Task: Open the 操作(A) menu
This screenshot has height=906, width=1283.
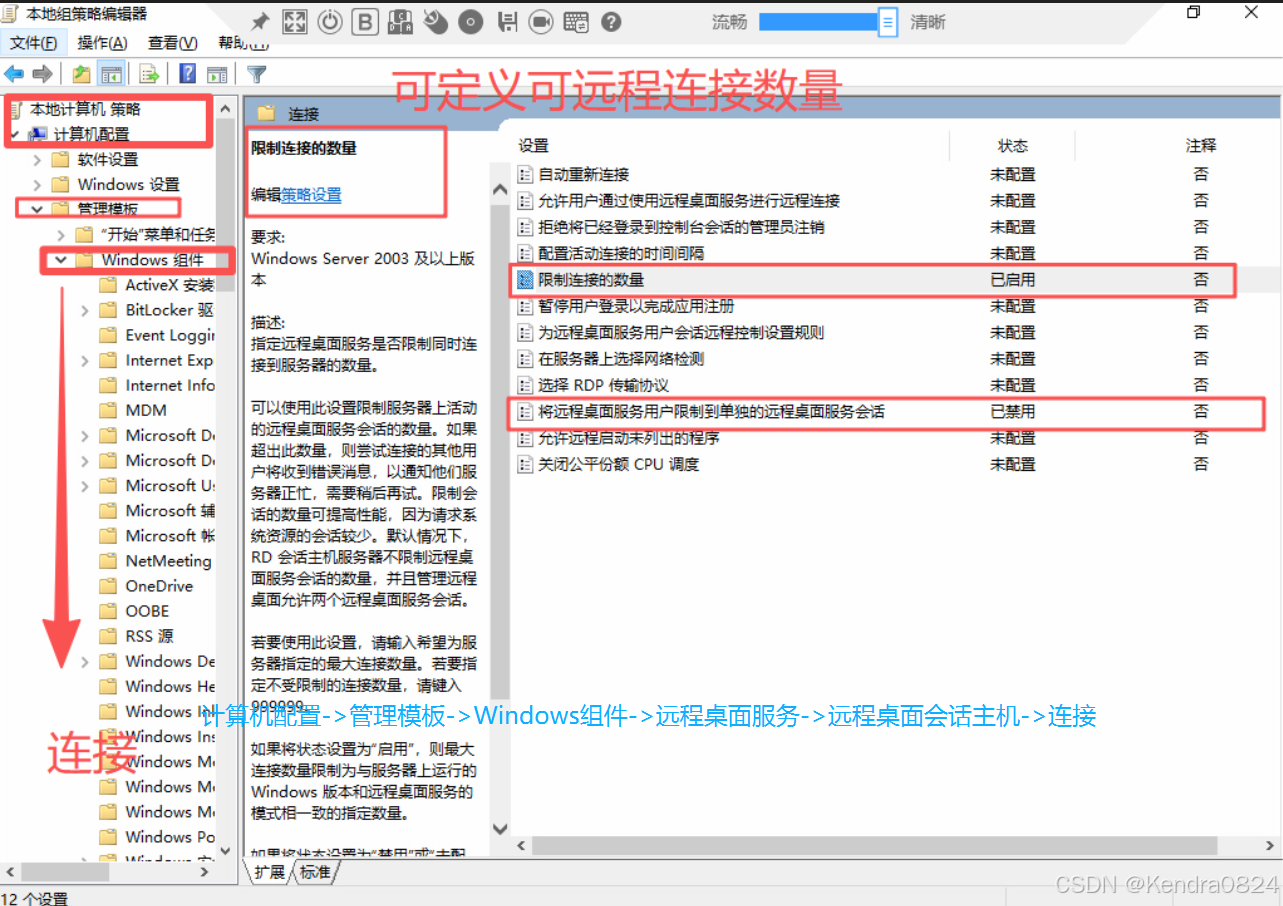Action: tap(101, 43)
